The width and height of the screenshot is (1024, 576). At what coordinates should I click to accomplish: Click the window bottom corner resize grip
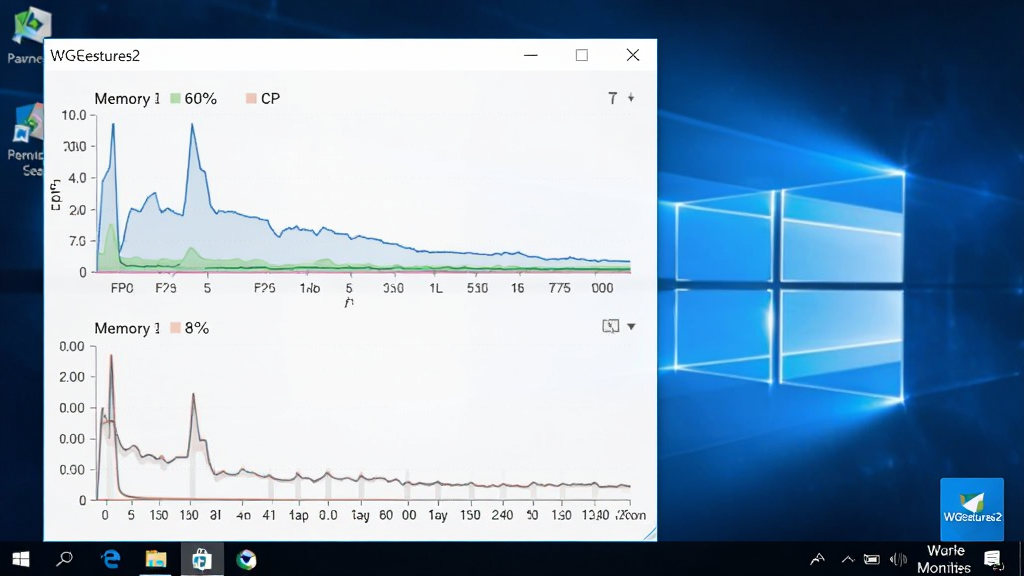coord(649,534)
